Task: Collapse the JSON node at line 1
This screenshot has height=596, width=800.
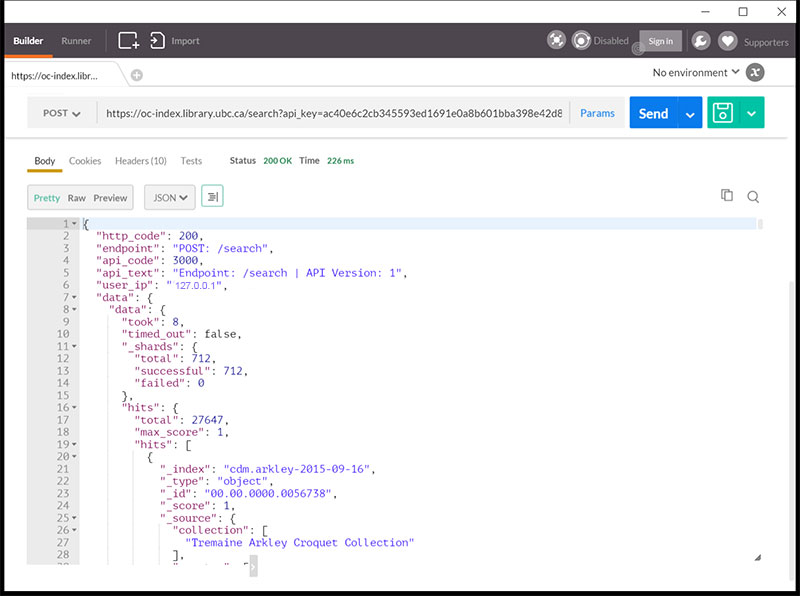Action: click(74, 224)
